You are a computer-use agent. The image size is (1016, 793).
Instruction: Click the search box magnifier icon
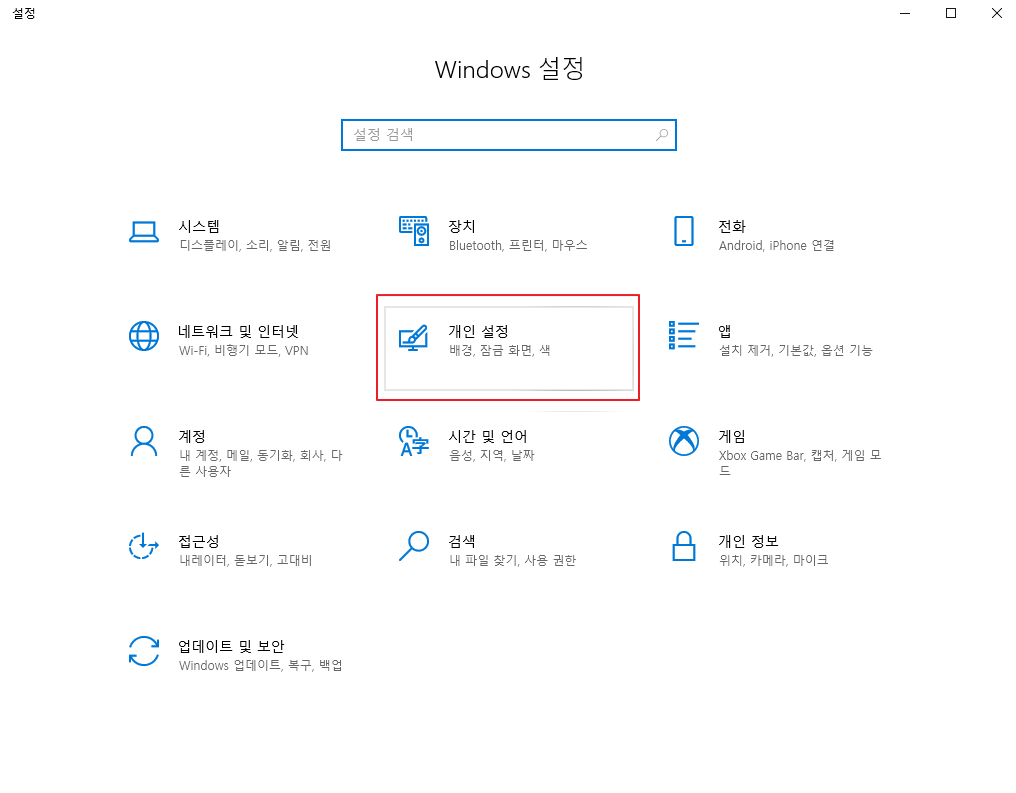coord(662,135)
